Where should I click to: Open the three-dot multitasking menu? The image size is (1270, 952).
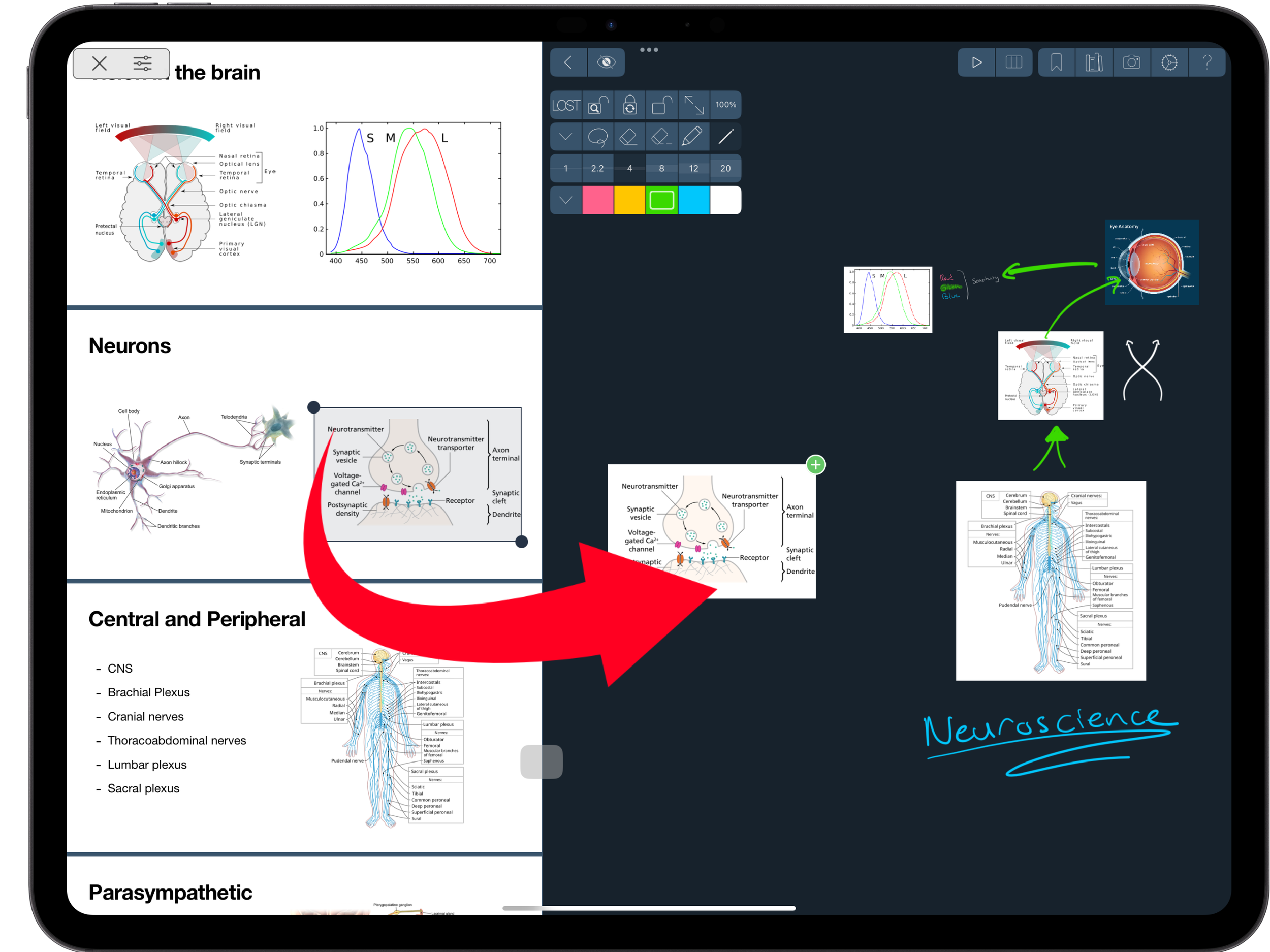pyautogui.click(x=649, y=50)
